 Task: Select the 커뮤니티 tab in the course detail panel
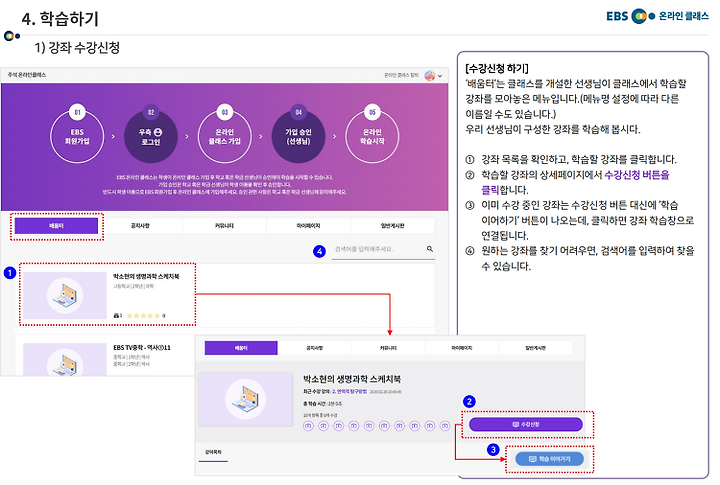point(388,348)
